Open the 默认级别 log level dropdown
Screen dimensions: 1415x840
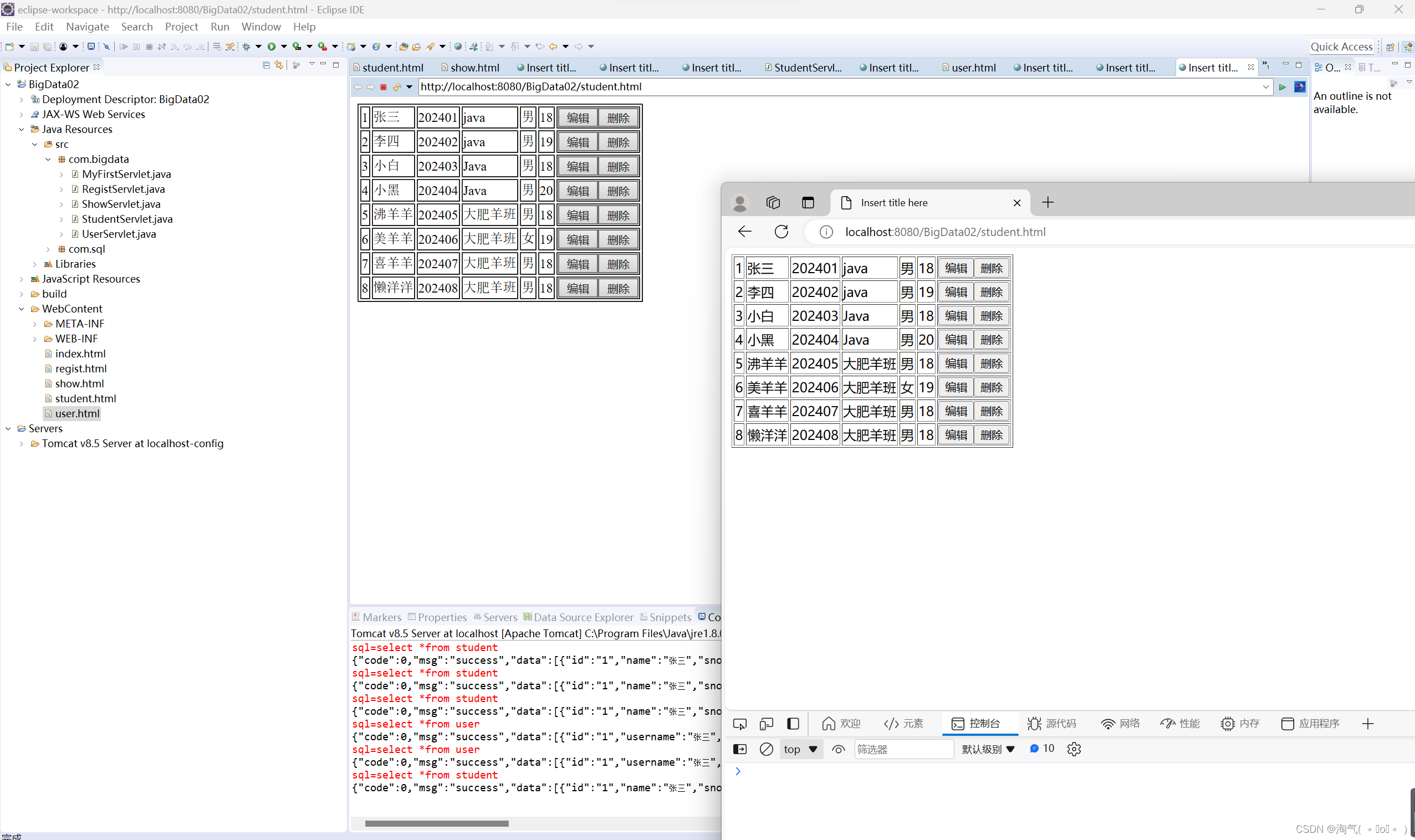point(988,749)
